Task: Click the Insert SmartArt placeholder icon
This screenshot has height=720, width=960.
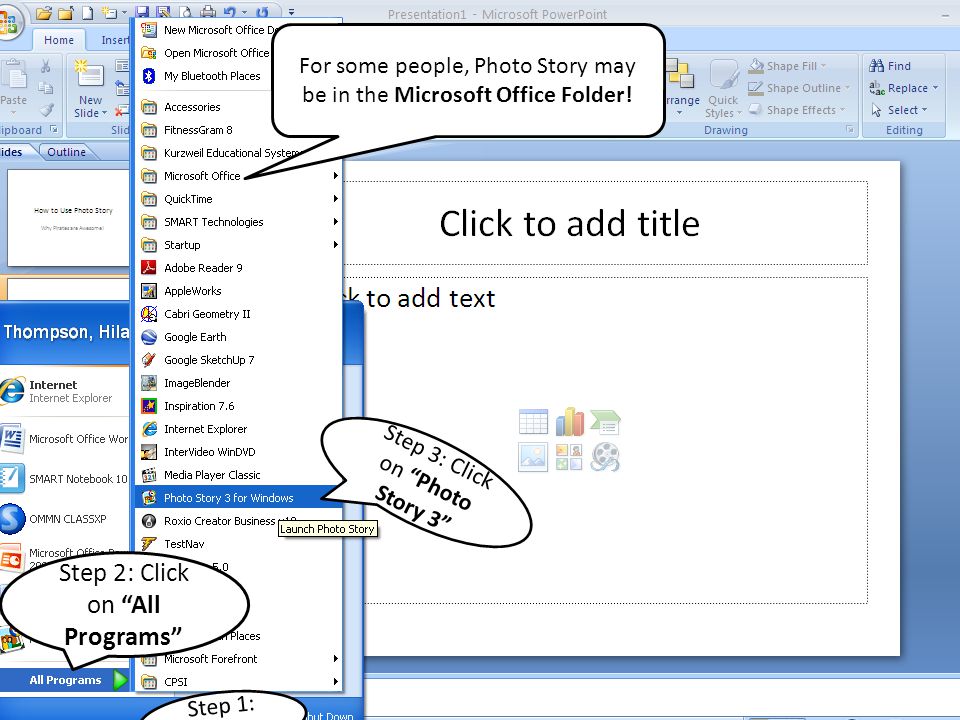Action: click(606, 422)
